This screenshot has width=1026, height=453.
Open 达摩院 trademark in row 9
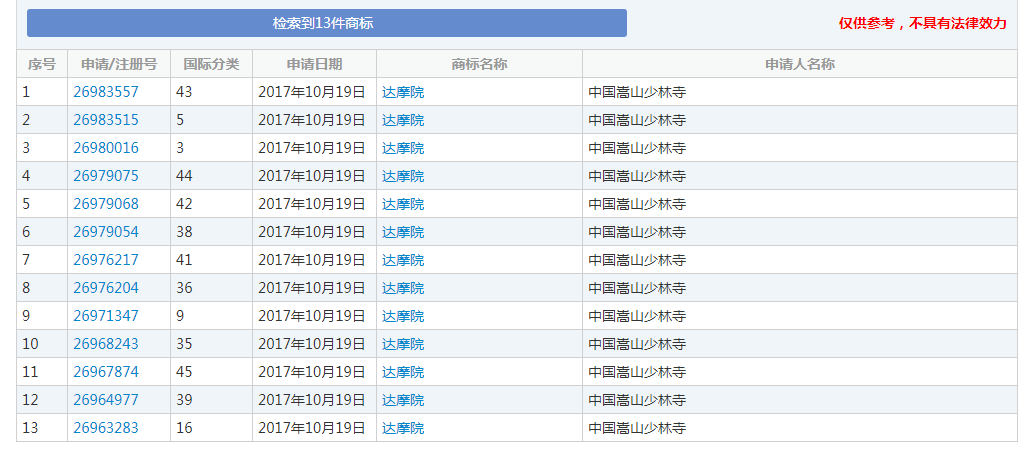[403, 316]
